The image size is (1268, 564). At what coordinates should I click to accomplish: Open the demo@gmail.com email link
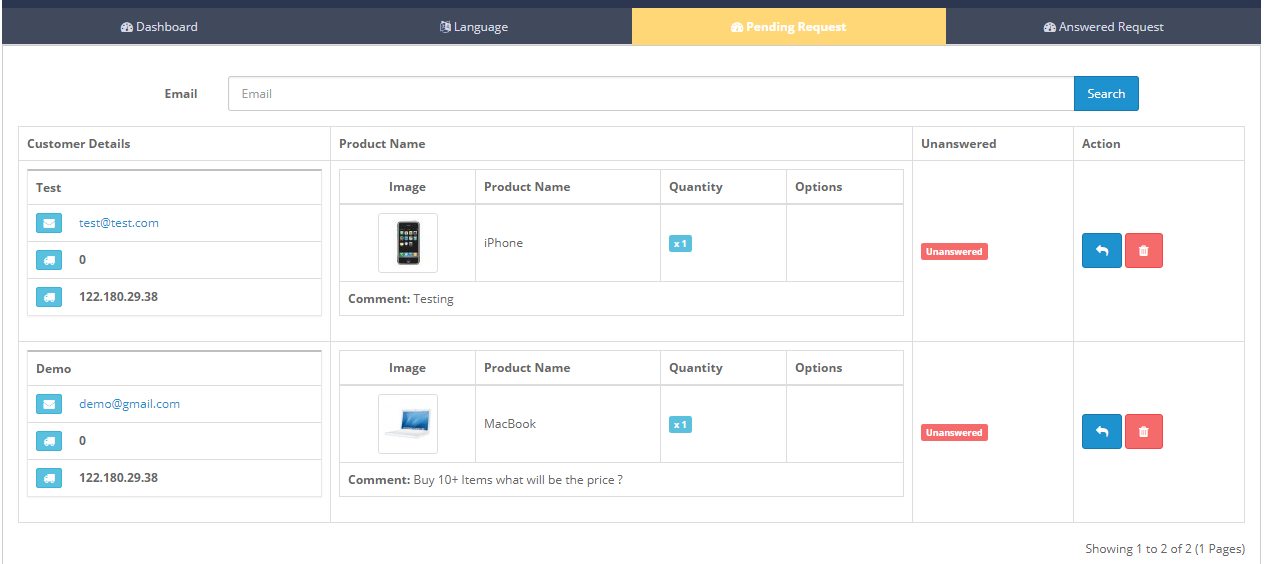(x=129, y=404)
